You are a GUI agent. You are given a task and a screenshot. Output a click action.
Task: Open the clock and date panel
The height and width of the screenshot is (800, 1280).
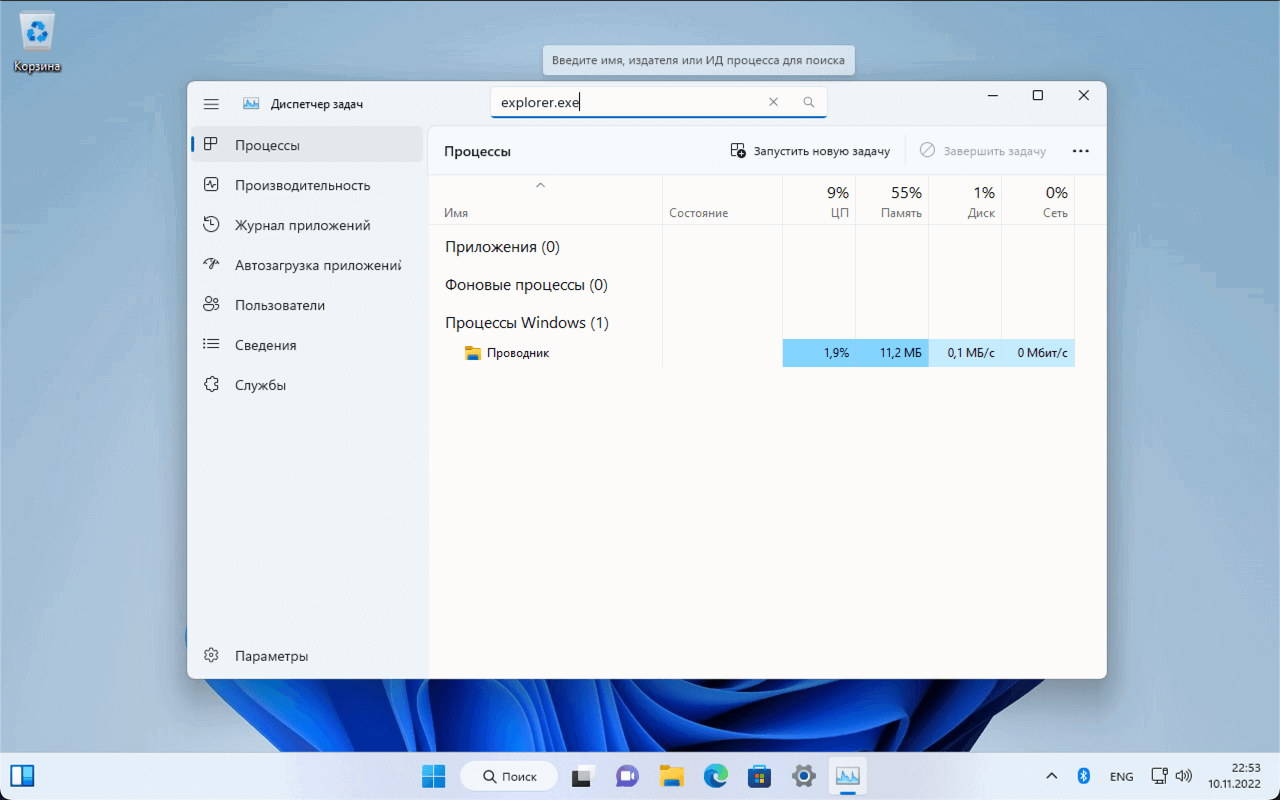click(1234, 776)
